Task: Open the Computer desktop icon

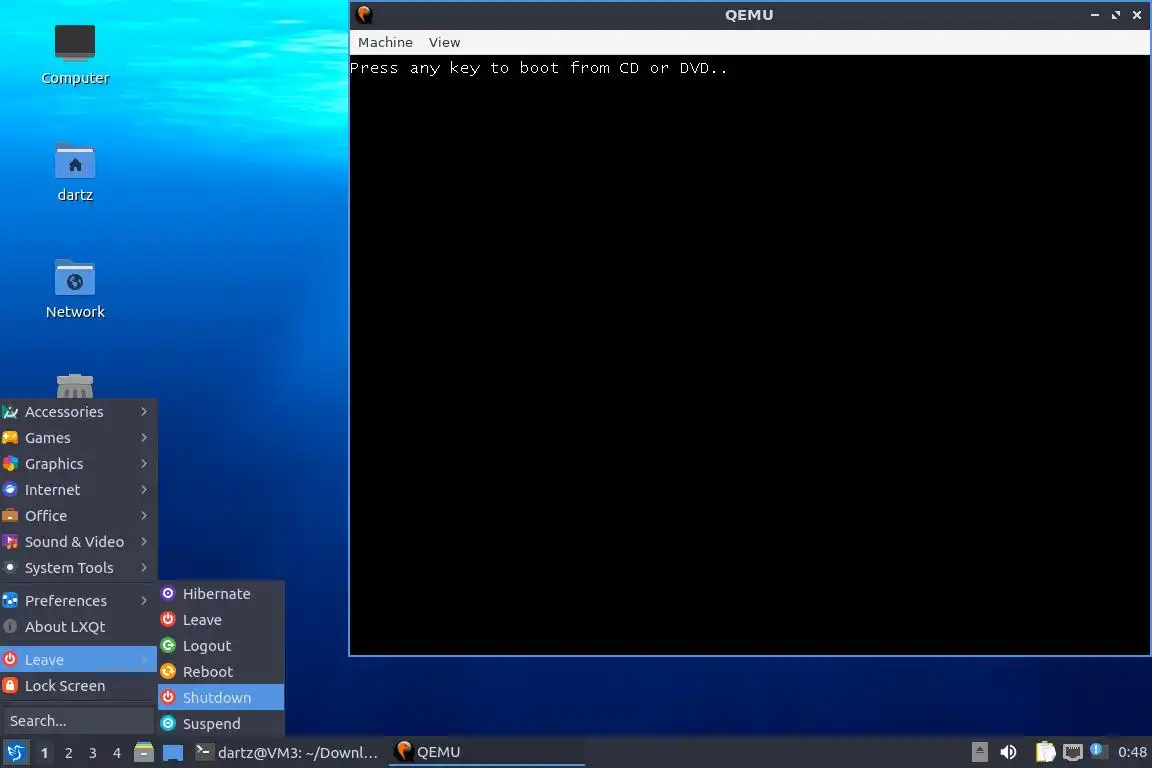Action: [75, 54]
